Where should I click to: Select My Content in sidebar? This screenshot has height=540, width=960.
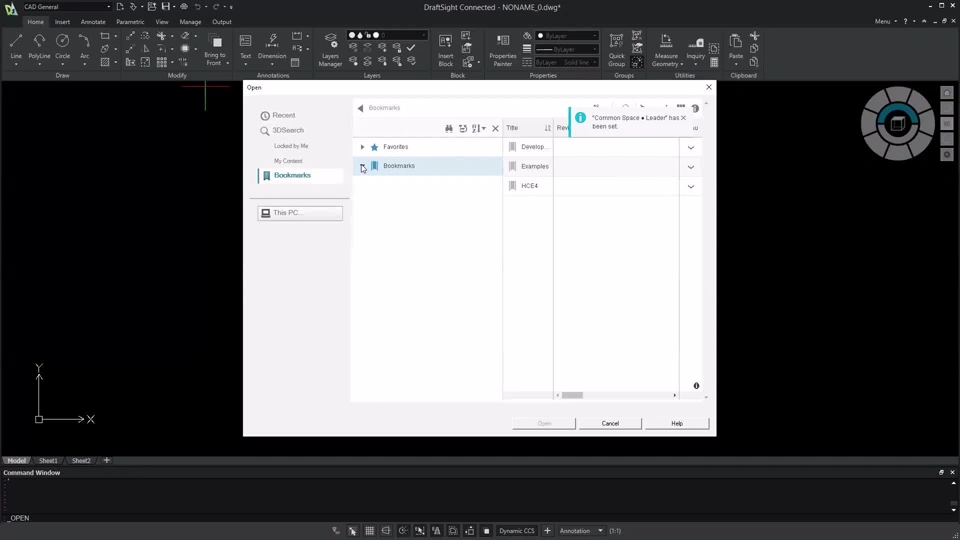coord(288,161)
